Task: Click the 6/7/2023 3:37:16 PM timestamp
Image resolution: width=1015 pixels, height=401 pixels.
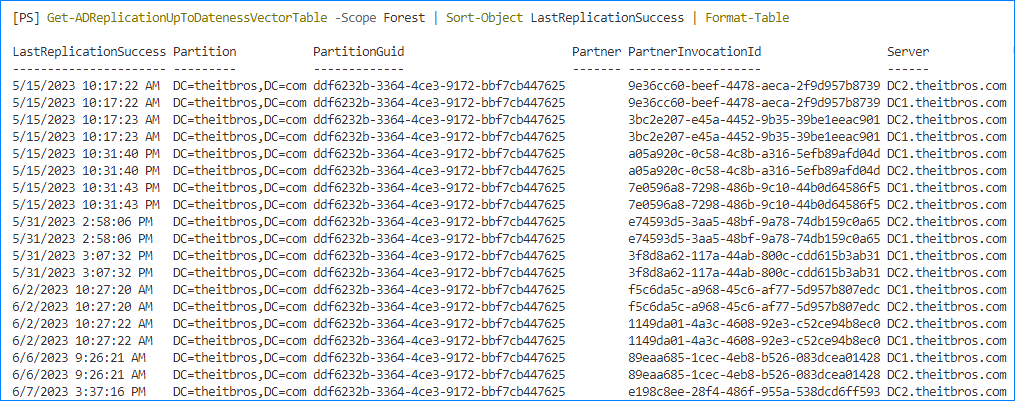Action: [x=79, y=390]
